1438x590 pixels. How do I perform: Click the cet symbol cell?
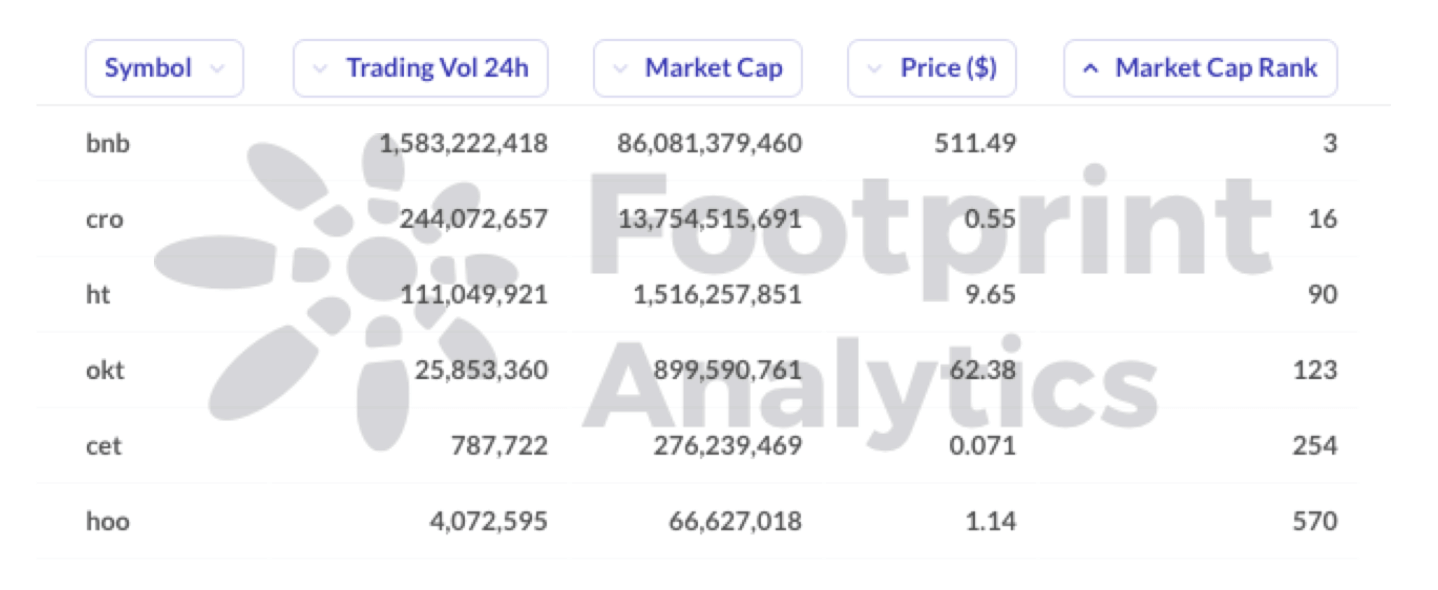pos(104,446)
